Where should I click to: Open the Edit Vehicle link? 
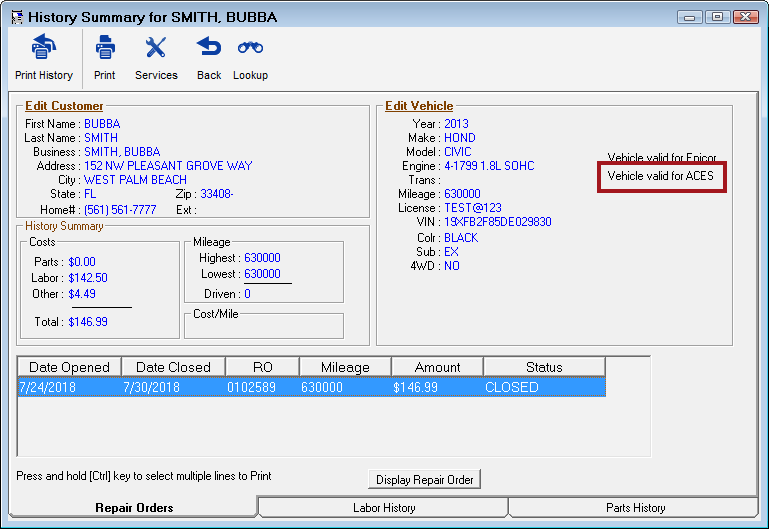pyautogui.click(x=419, y=106)
